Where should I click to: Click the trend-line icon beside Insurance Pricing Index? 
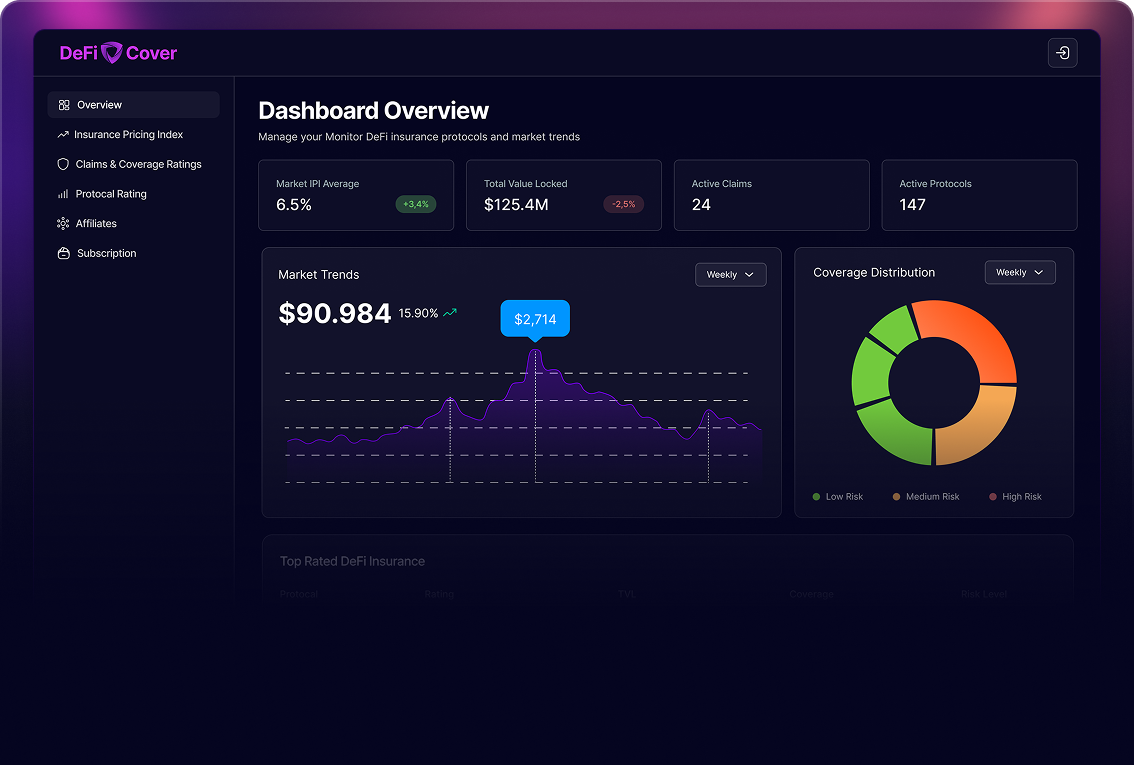point(62,134)
